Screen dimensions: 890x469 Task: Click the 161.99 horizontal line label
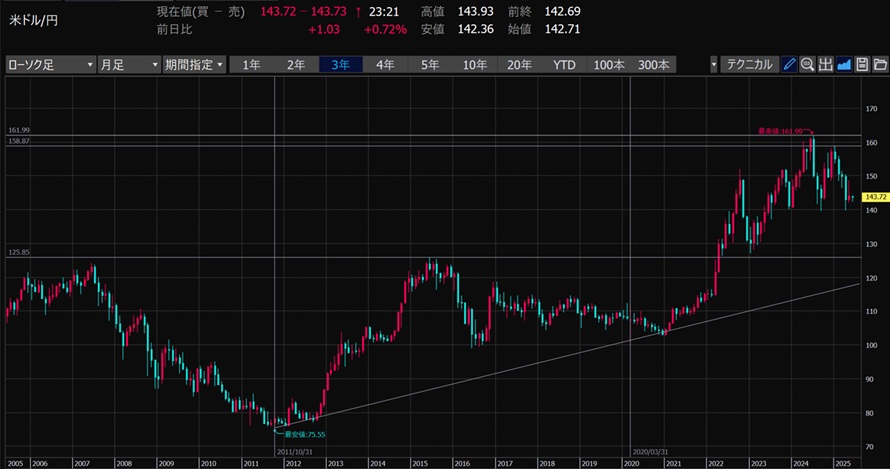tap(19, 130)
